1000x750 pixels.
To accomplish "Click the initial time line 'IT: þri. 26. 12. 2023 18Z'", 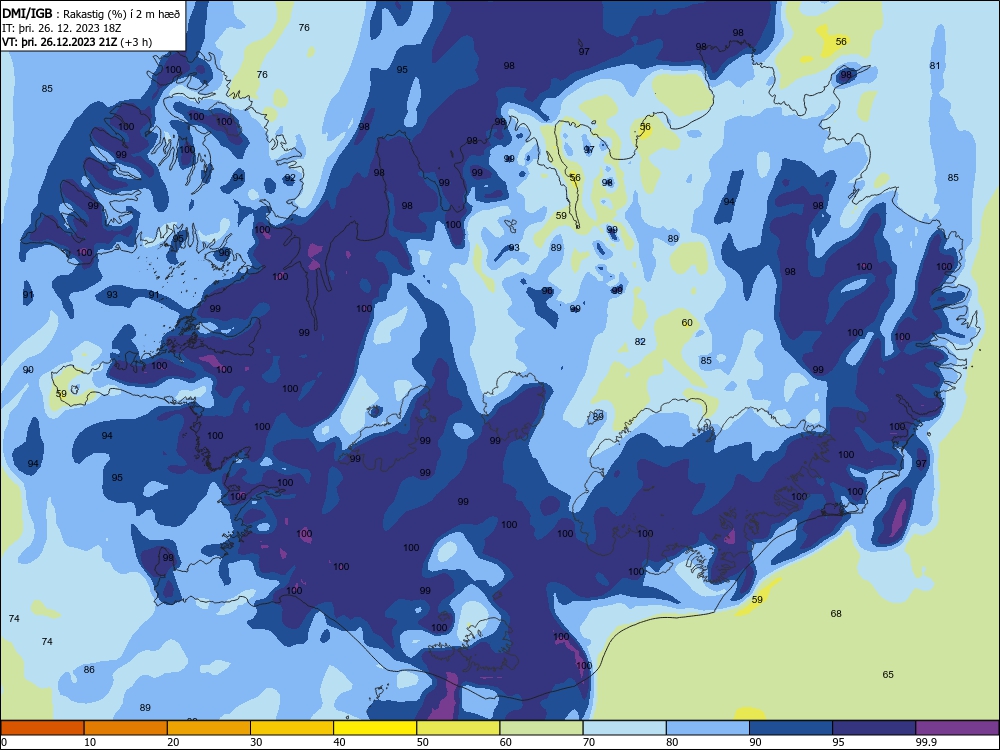I will (61, 28).
